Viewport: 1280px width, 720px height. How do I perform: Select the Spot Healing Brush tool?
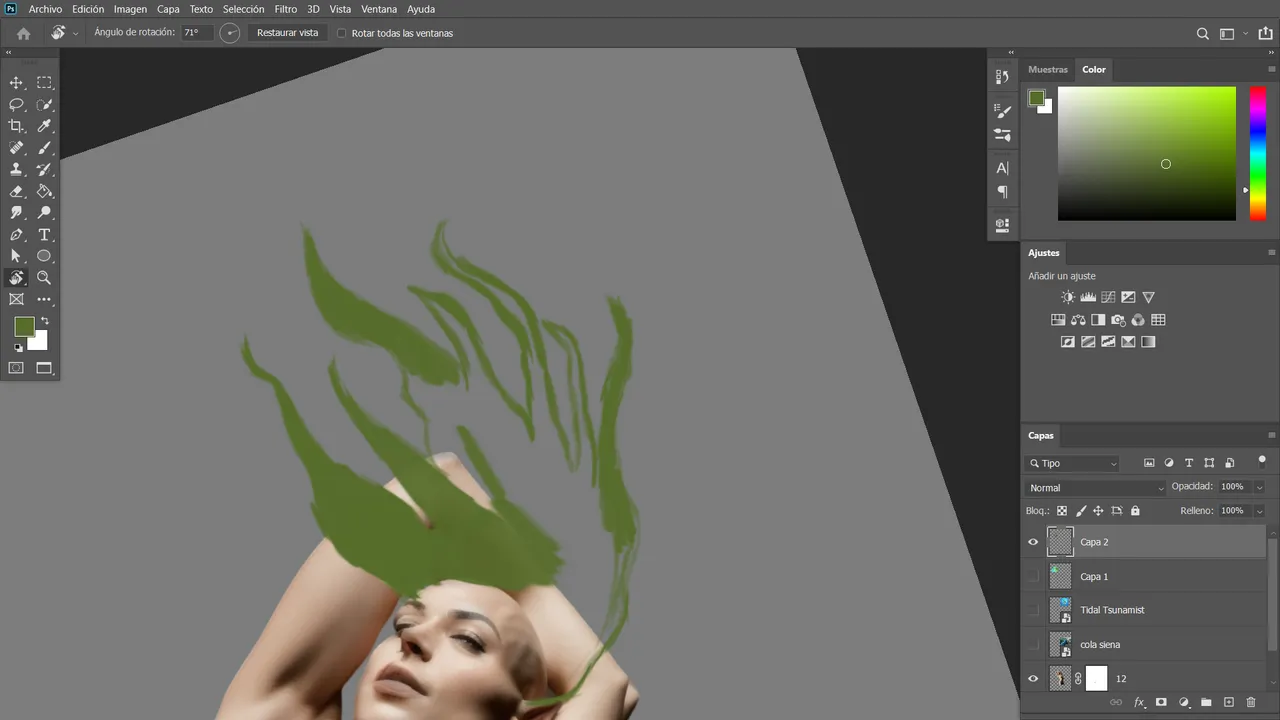[x=16, y=148]
